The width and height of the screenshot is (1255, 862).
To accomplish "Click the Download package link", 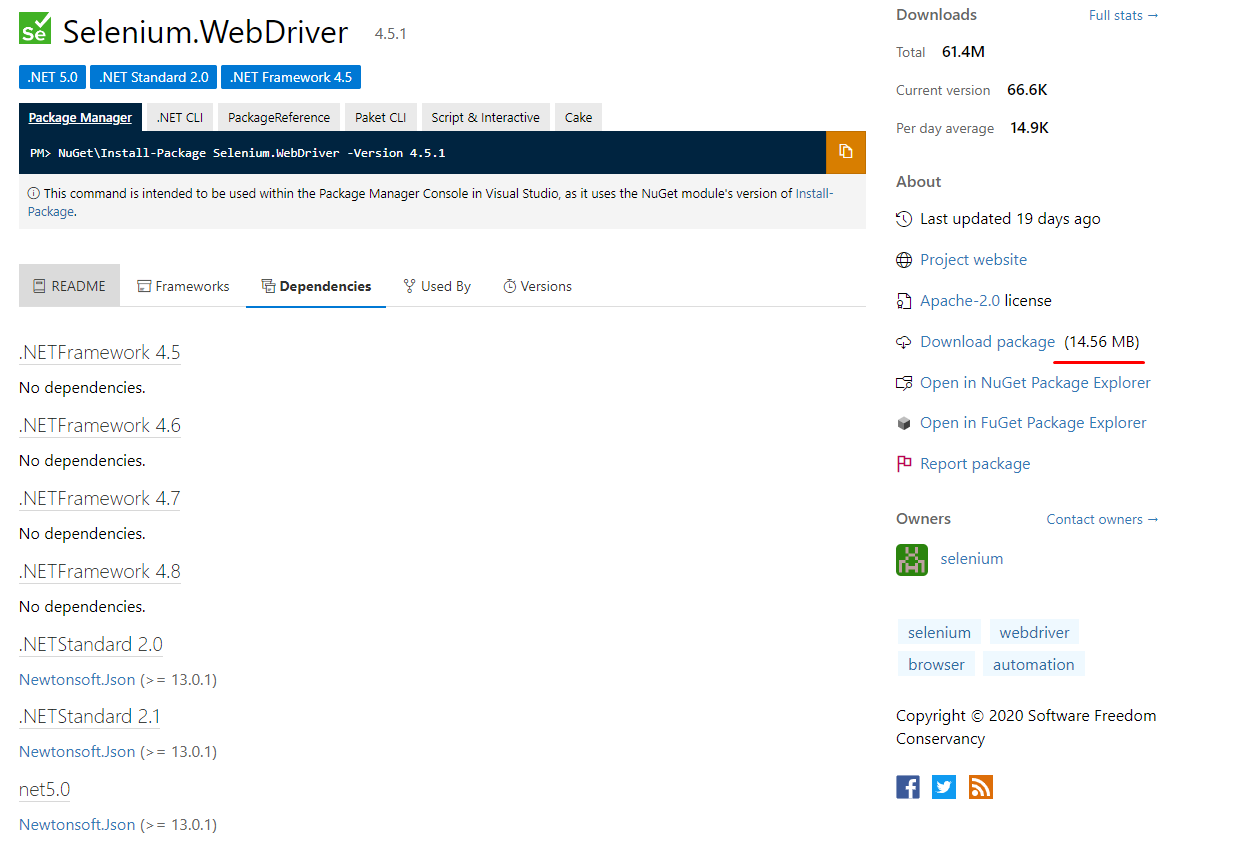I will (987, 342).
